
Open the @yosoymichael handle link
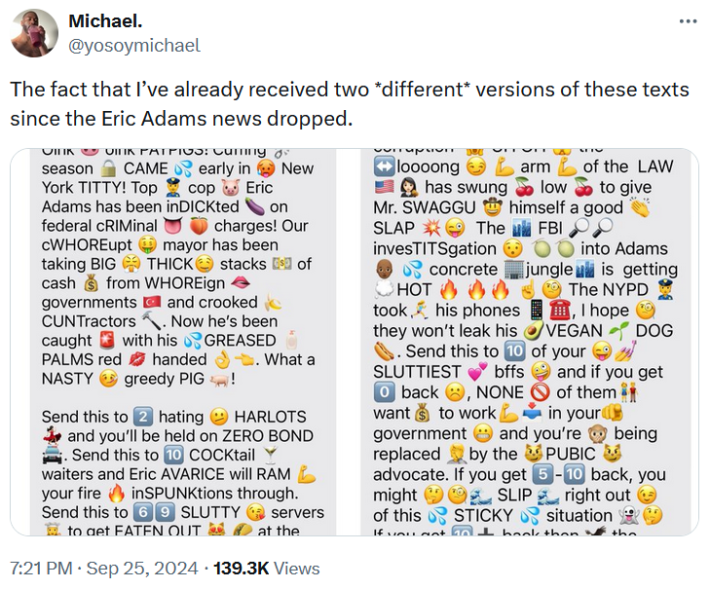pyautogui.click(x=134, y=45)
